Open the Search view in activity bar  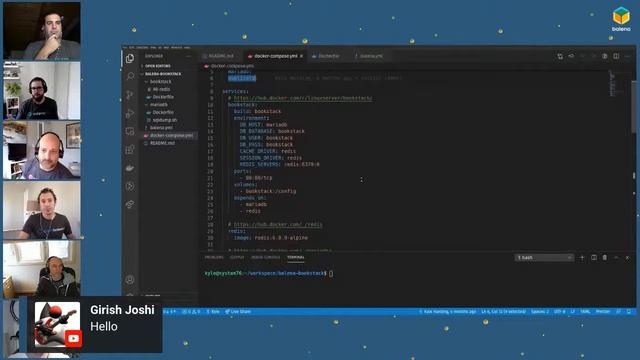[x=130, y=76]
